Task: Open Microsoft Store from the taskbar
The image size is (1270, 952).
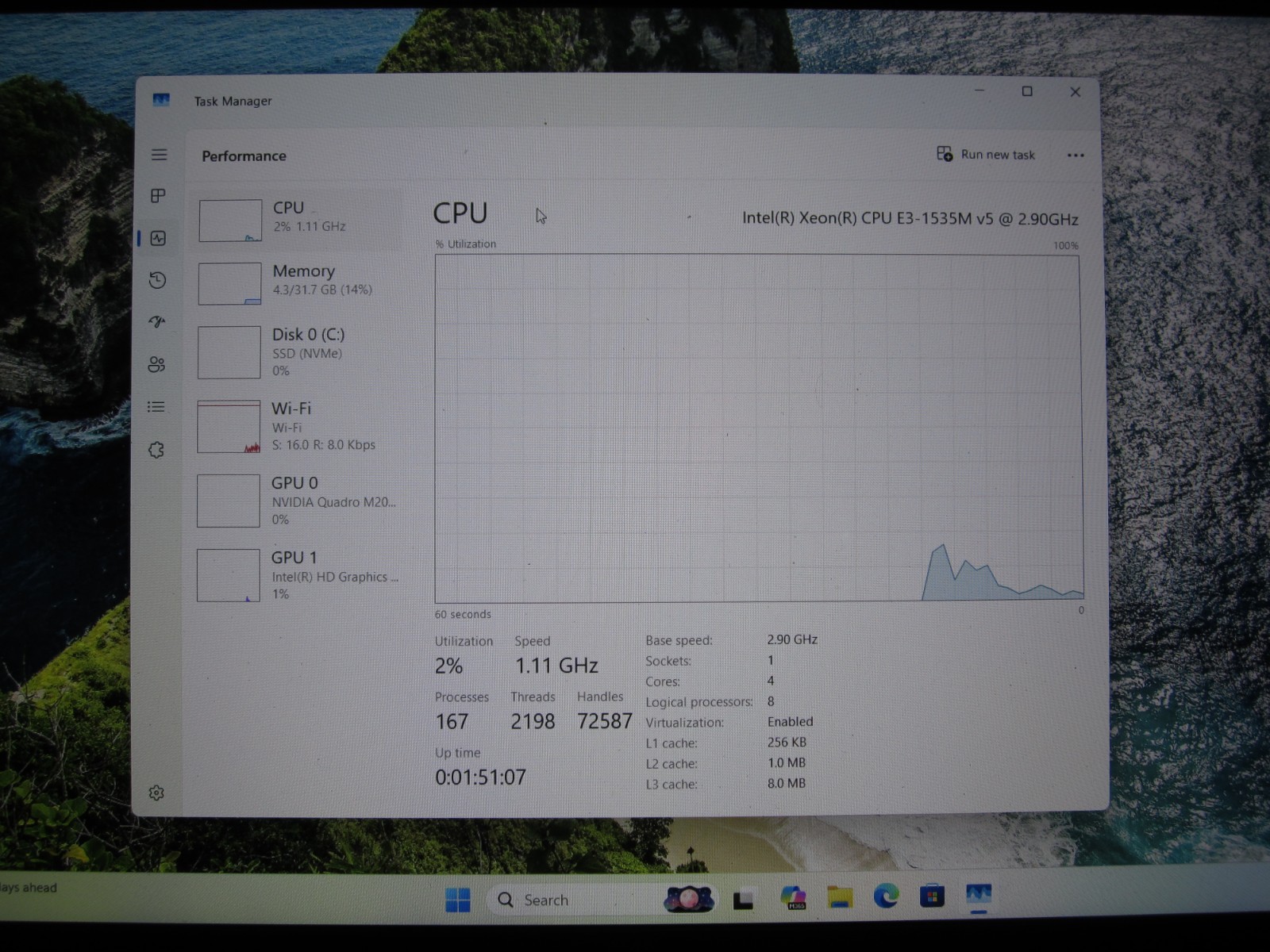Action: [932, 897]
